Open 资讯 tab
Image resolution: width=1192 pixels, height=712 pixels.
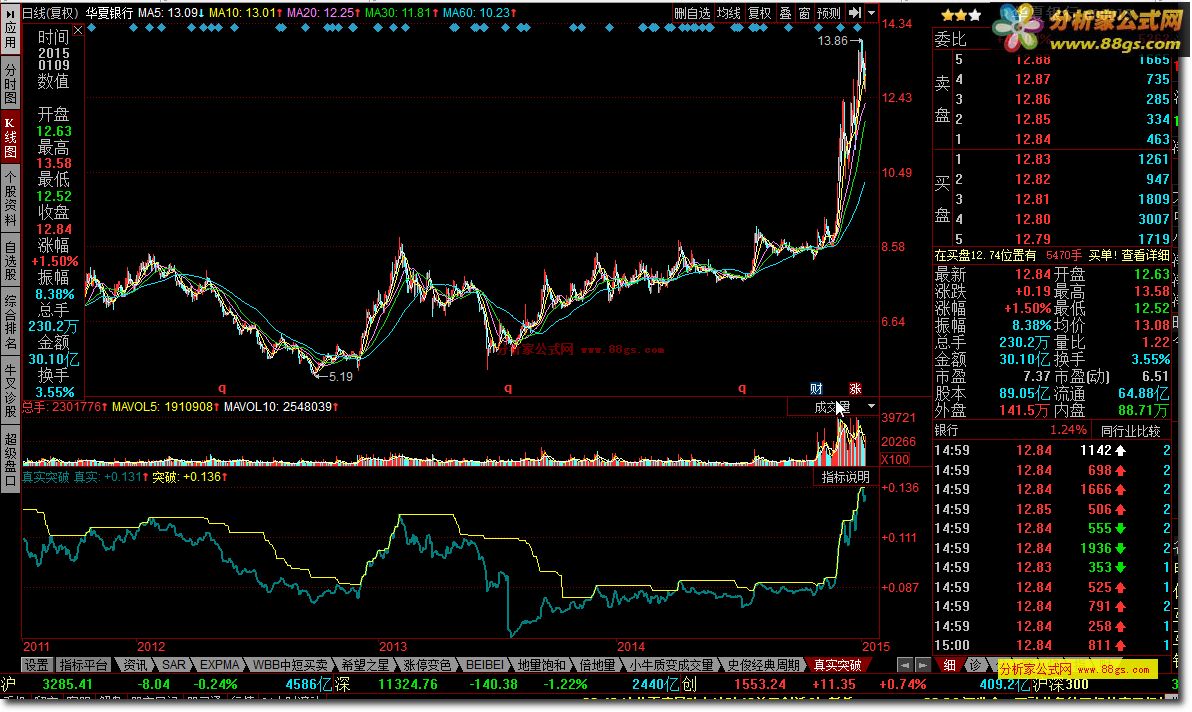[135, 665]
